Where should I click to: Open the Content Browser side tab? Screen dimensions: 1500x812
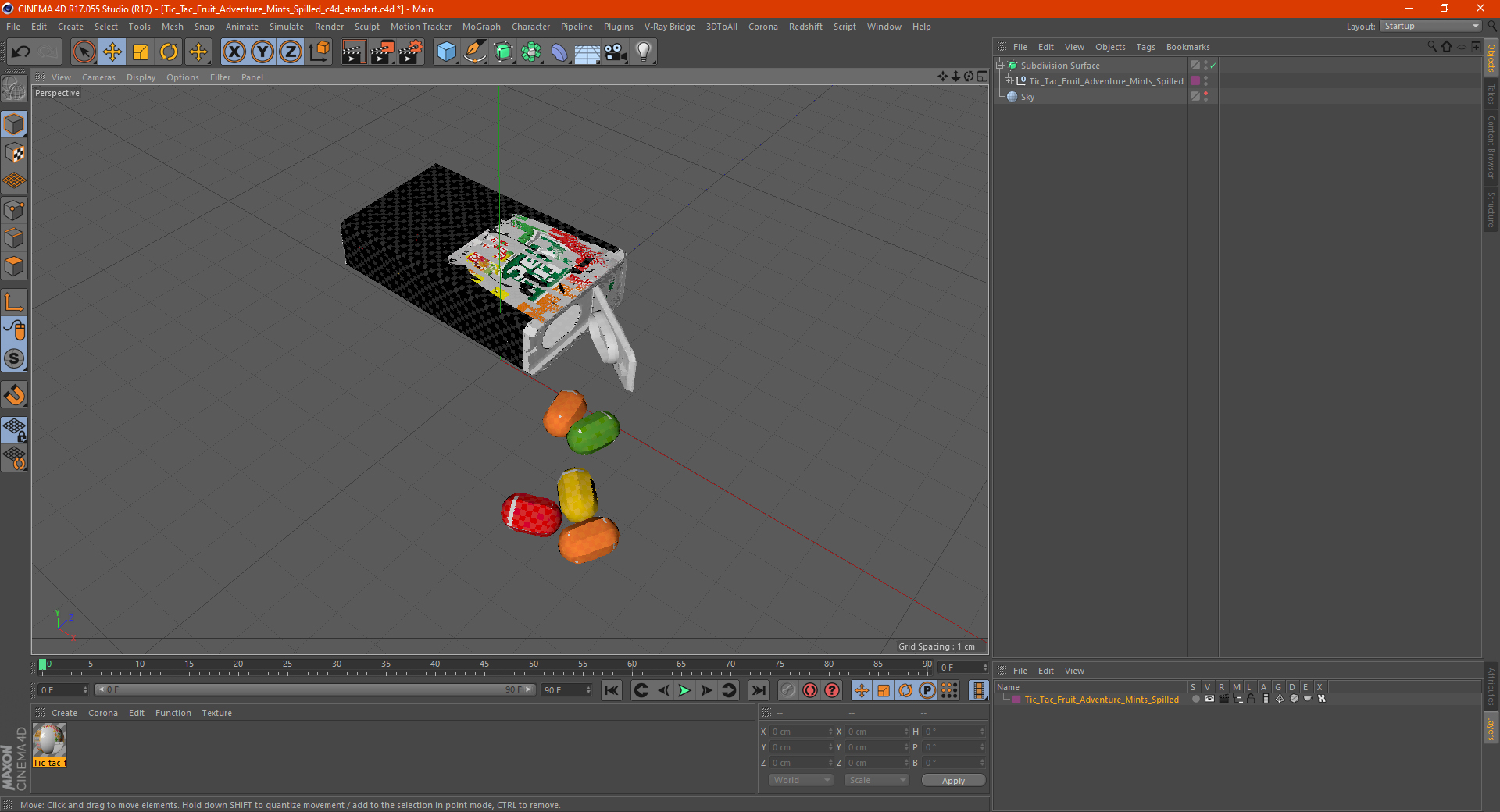click(x=1491, y=148)
